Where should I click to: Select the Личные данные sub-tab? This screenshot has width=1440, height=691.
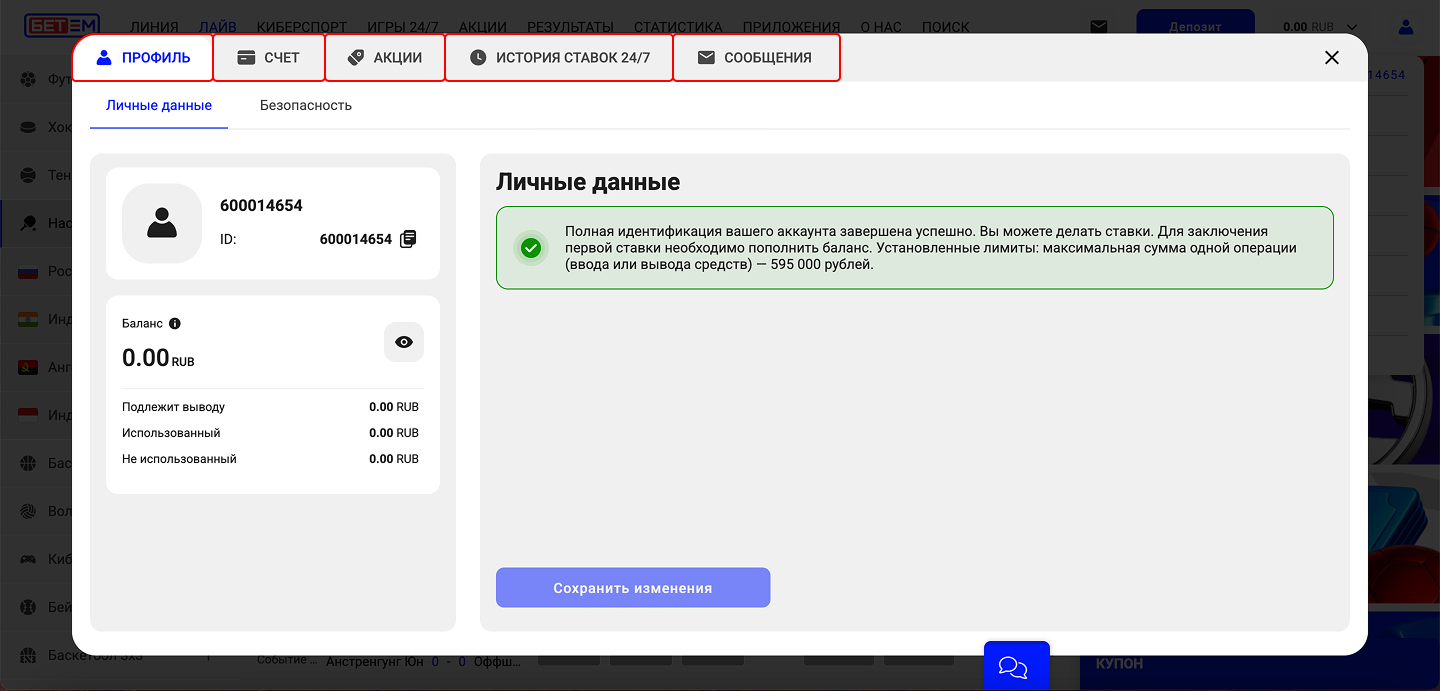[159, 105]
